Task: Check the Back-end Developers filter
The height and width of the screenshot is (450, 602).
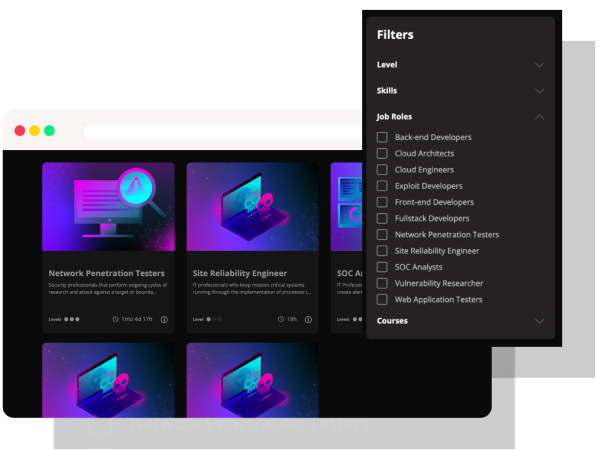Action: (382, 137)
